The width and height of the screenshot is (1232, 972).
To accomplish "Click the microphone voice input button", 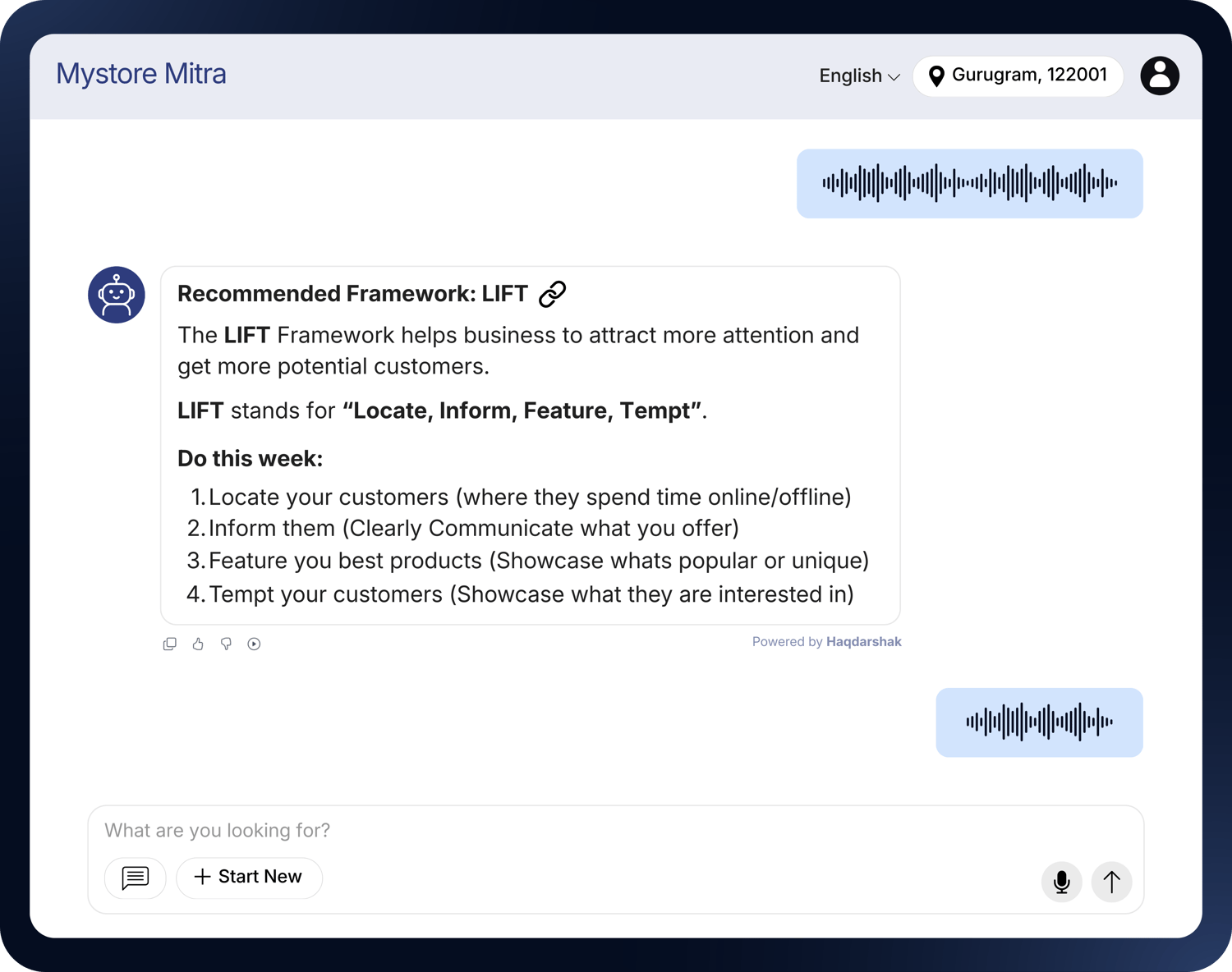I will click(x=1061, y=882).
